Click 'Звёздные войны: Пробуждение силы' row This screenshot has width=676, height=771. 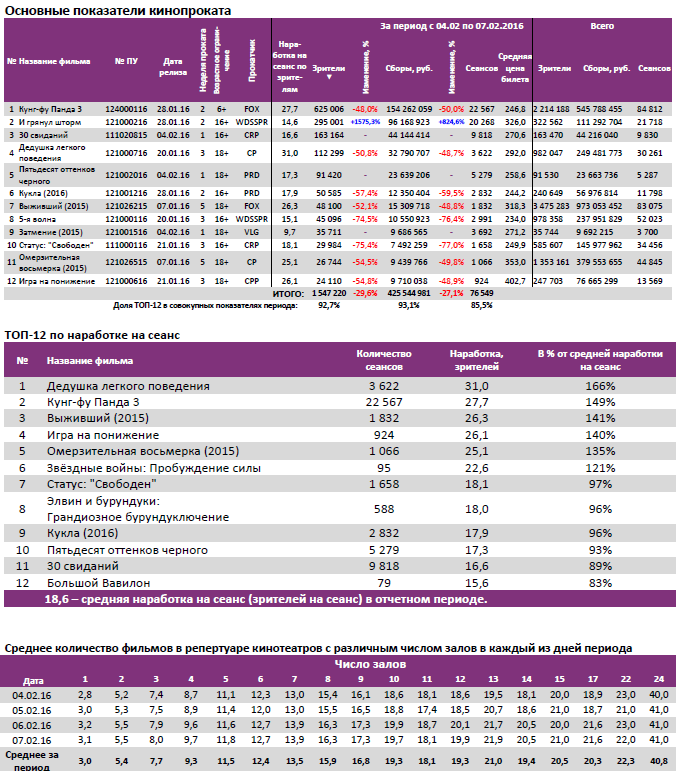[154, 468]
